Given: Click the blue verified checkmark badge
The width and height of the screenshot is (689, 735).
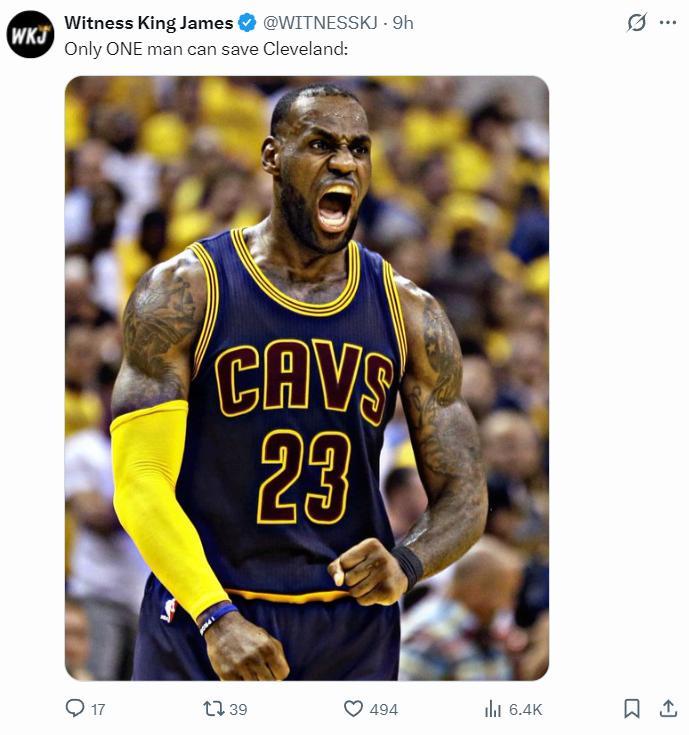Looking at the screenshot, I should click(247, 22).
